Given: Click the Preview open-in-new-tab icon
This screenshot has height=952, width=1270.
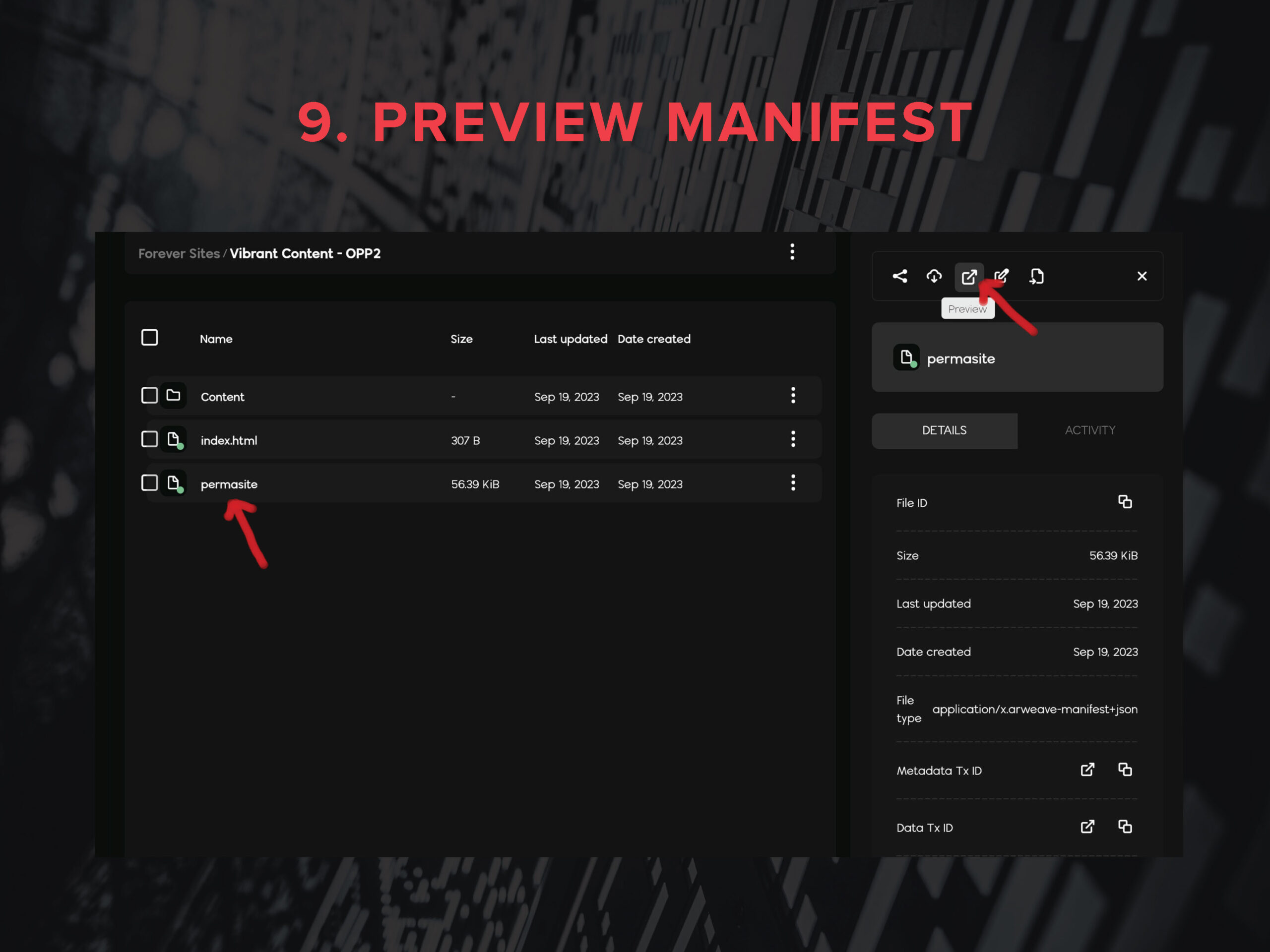Looking at the screenshot, I should pos(968,277).
